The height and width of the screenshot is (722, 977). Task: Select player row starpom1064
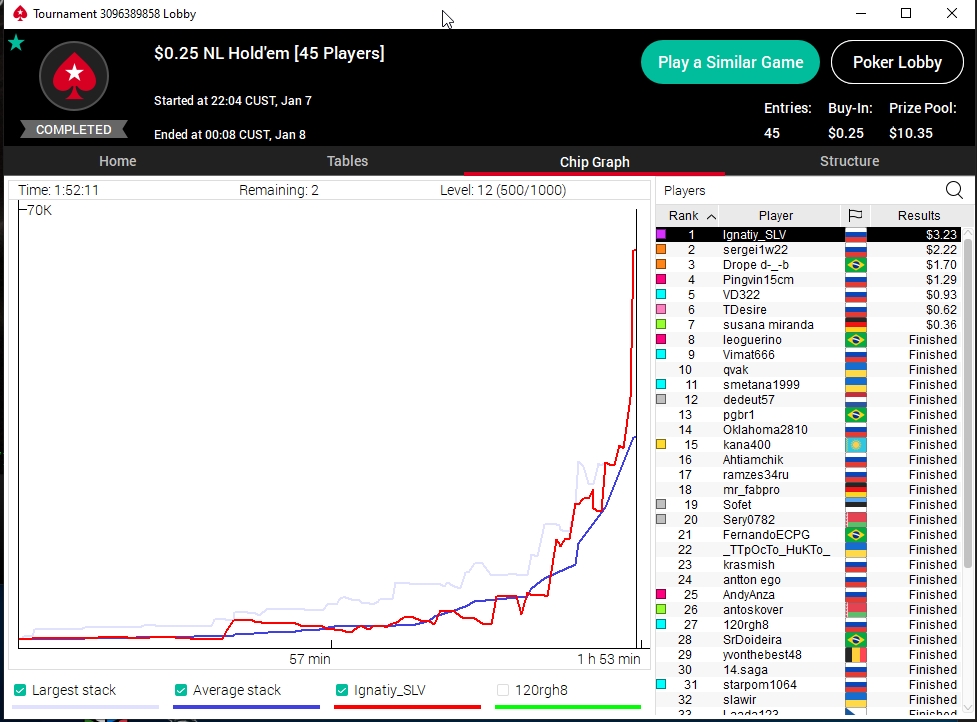[x=808, y=685]
